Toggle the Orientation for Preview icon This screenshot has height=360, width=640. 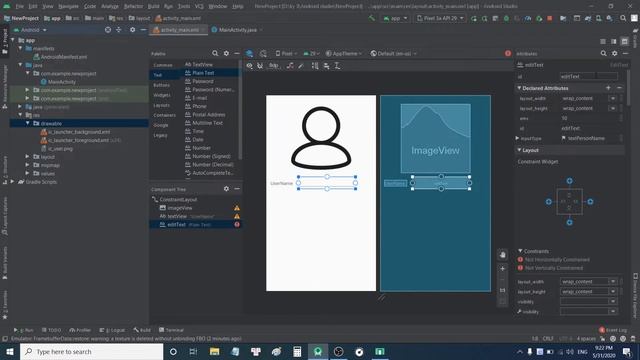click(263, 53)
